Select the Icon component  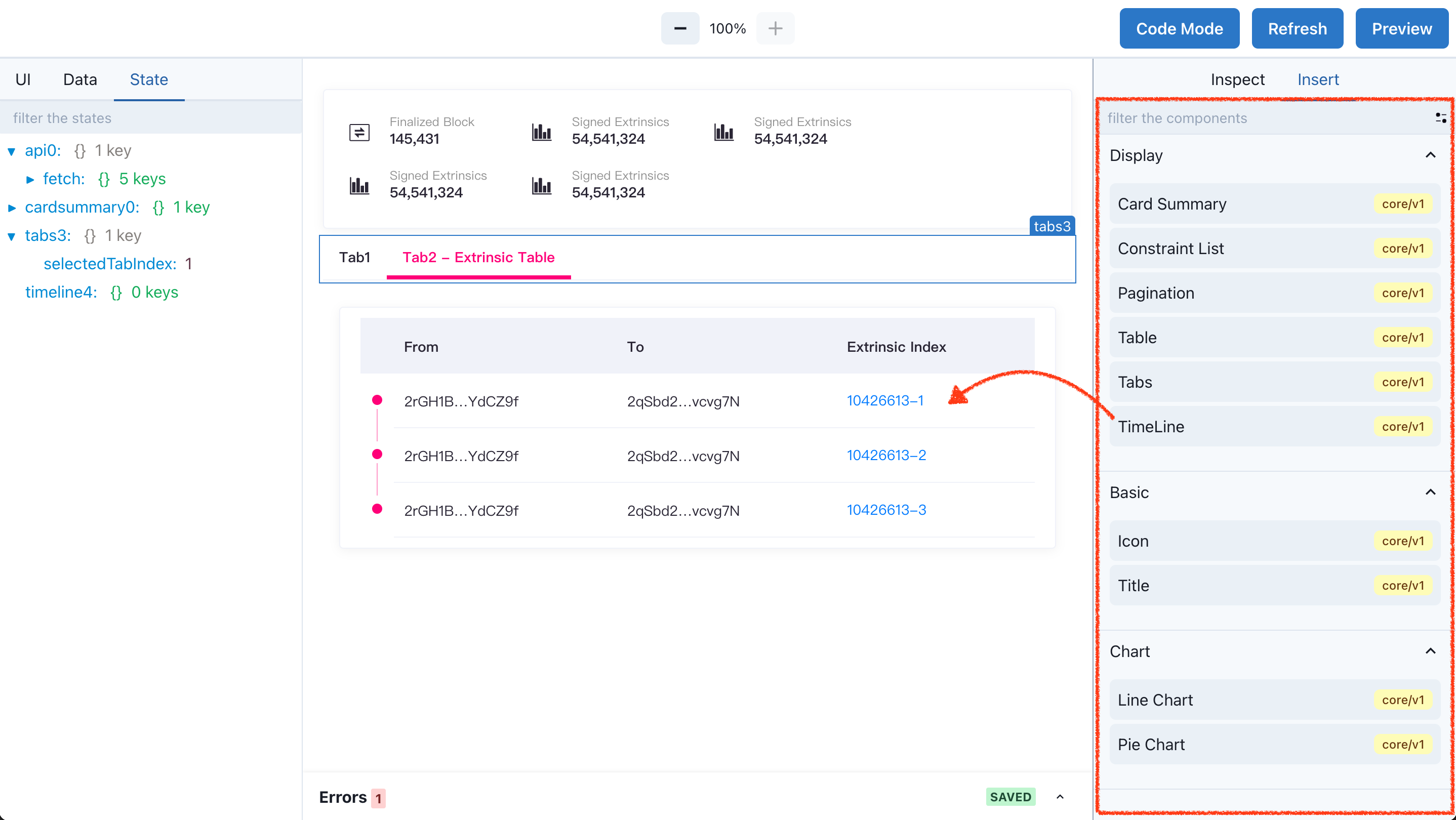tap(1275, 542)
